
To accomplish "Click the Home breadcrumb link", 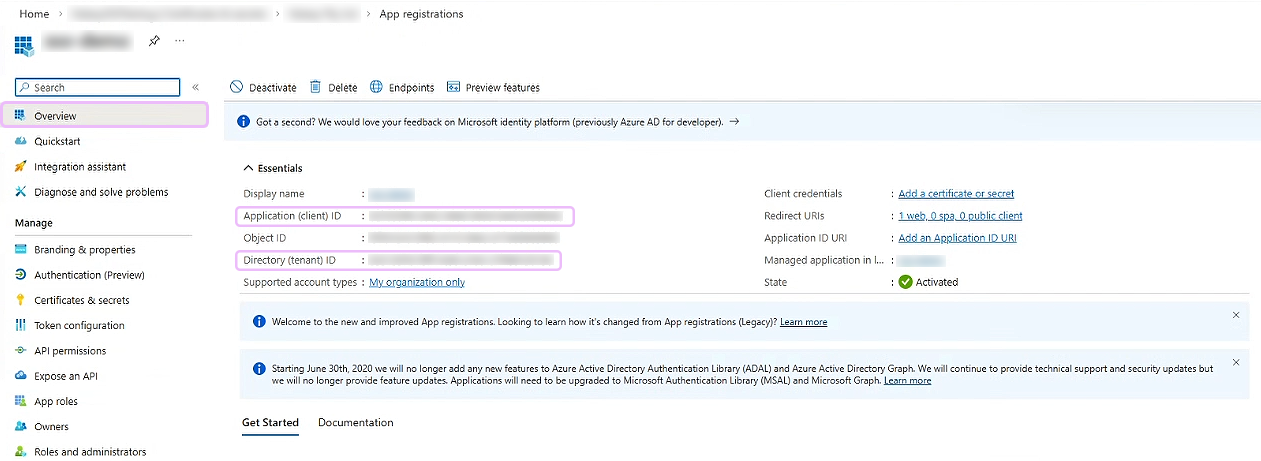I will click(x=34, y=14).
